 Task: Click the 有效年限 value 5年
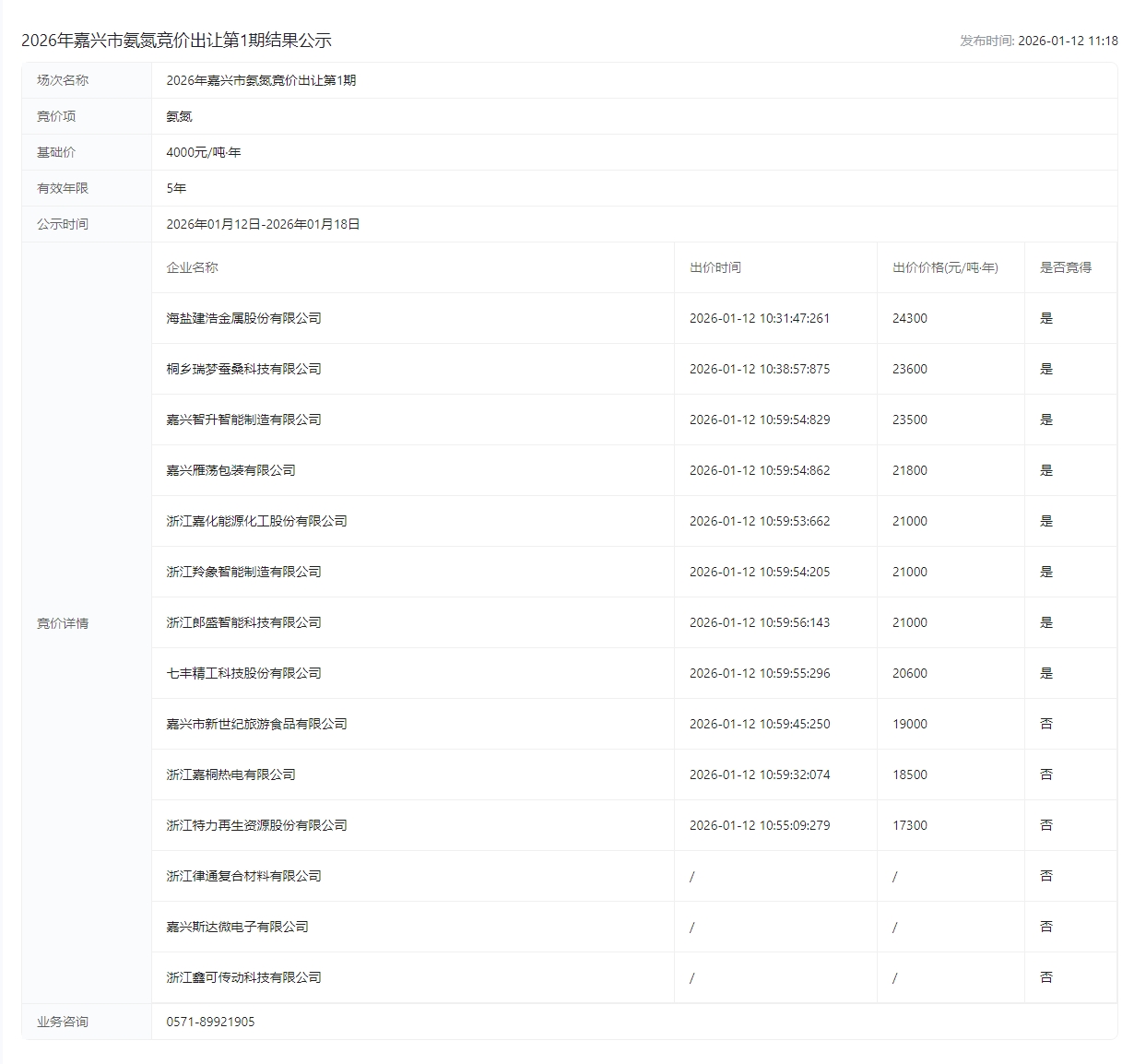(176, 188)
